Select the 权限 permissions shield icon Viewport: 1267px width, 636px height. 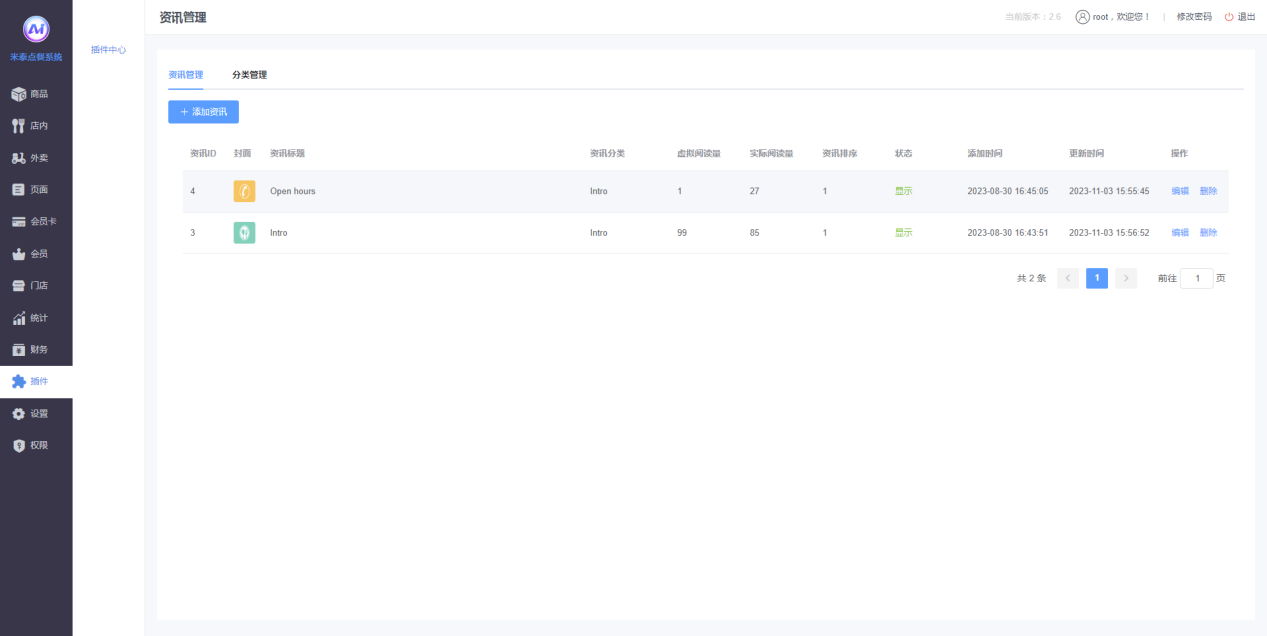pyautogui.click(x=18, y=446)
